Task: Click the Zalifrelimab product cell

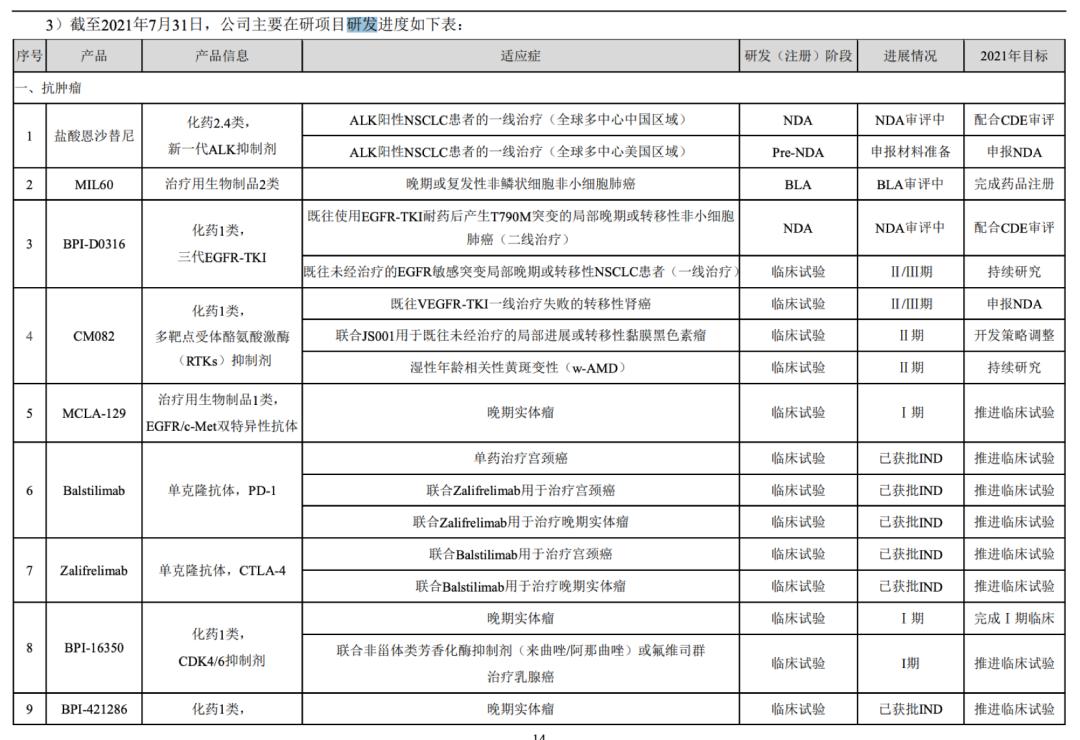Action: click(87, 569)
